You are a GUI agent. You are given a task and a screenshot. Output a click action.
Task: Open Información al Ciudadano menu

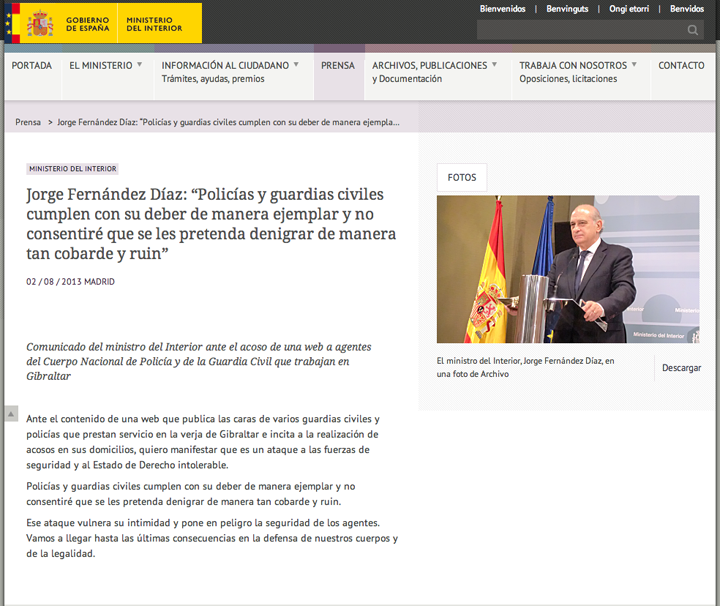pos(225,66)
